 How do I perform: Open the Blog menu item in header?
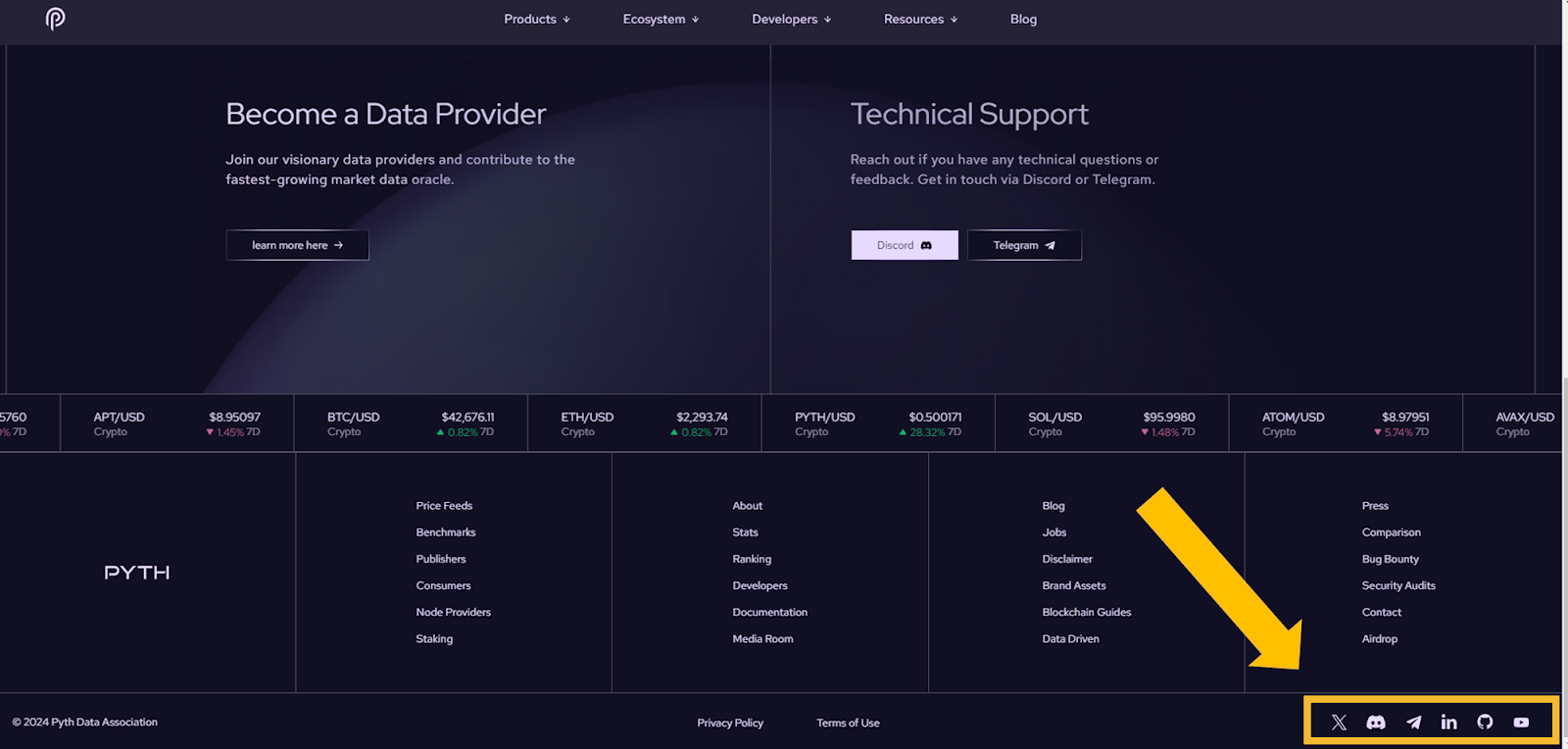pos(1023,19)
